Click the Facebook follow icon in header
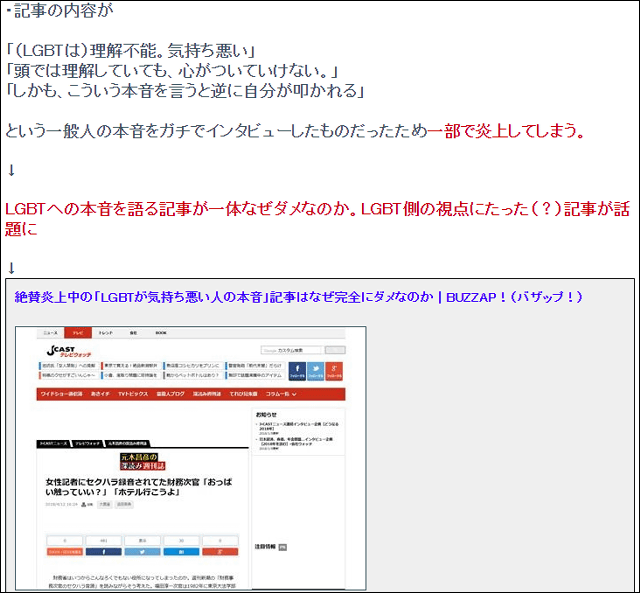This screenshot has height=593, width=640. point(297,372)
